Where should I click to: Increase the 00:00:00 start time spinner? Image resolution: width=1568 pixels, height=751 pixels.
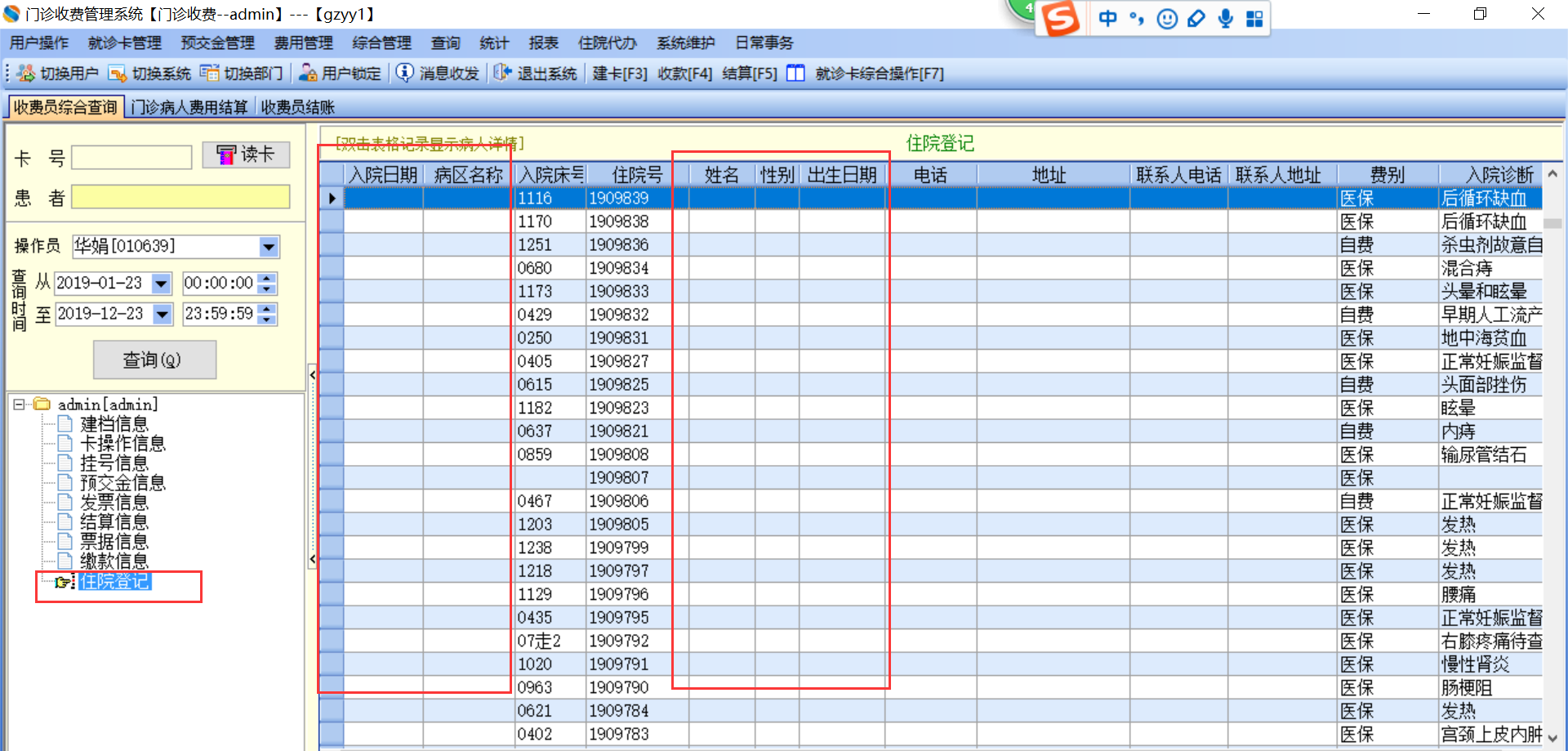point(267,279)
